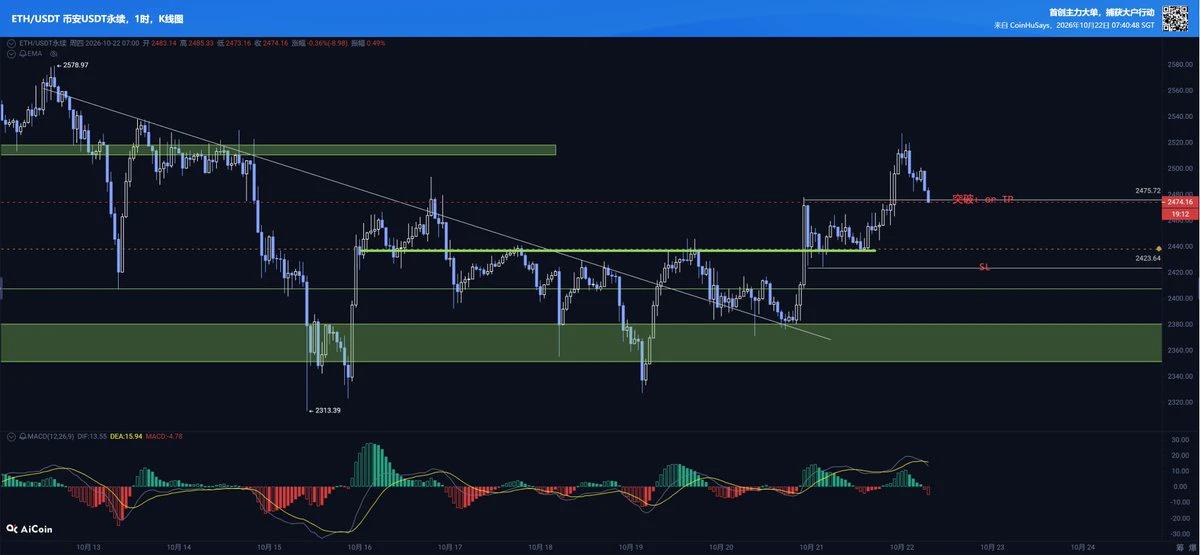Viewport: 1200px width, 555px height.
Task: Click the 2313.39 low price marker
Action: click(323, 410)
